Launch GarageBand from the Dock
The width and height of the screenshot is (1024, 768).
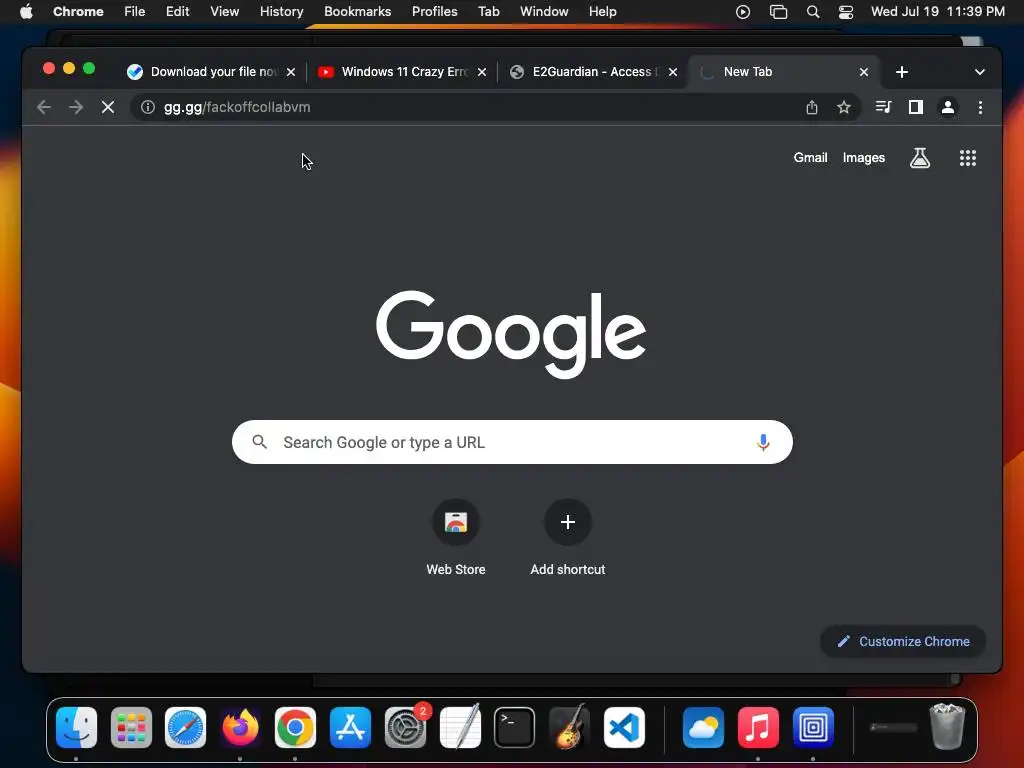[x=569, y=728]
